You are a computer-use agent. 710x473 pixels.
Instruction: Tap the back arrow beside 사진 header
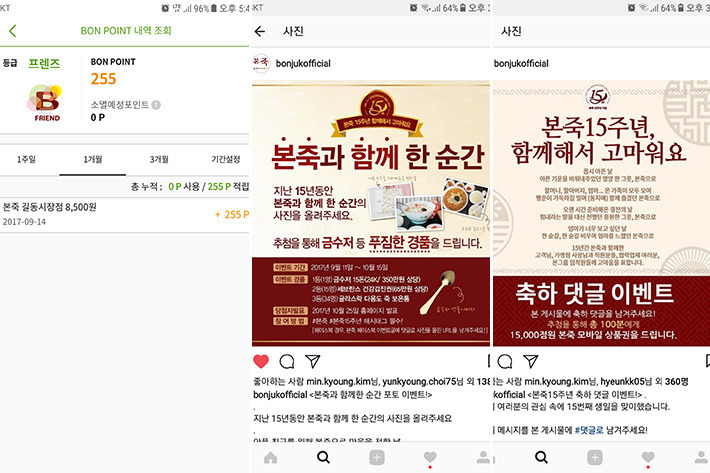pyautogui.click(x=260, y=31)
